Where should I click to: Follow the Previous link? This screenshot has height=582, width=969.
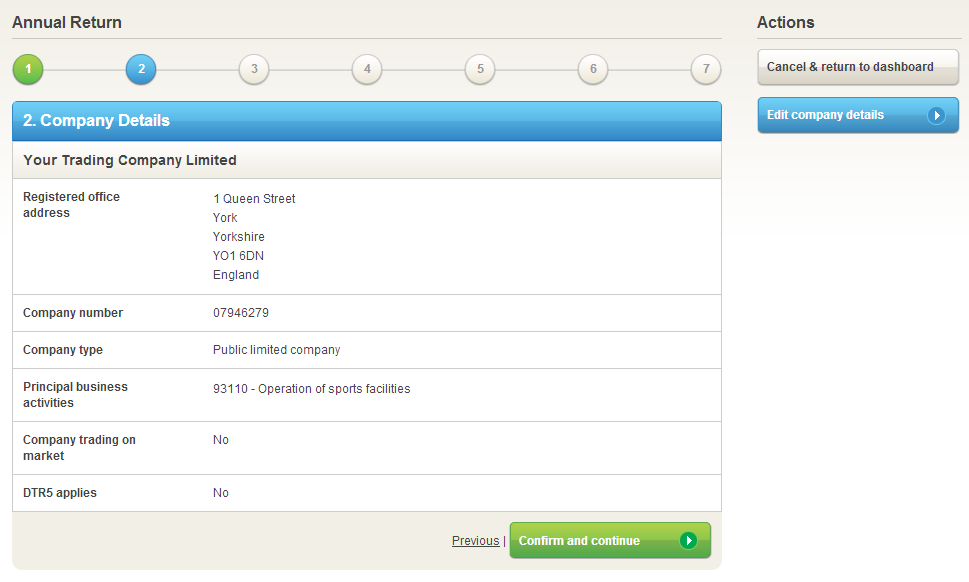pyautogui.click(x=475, y=541)
